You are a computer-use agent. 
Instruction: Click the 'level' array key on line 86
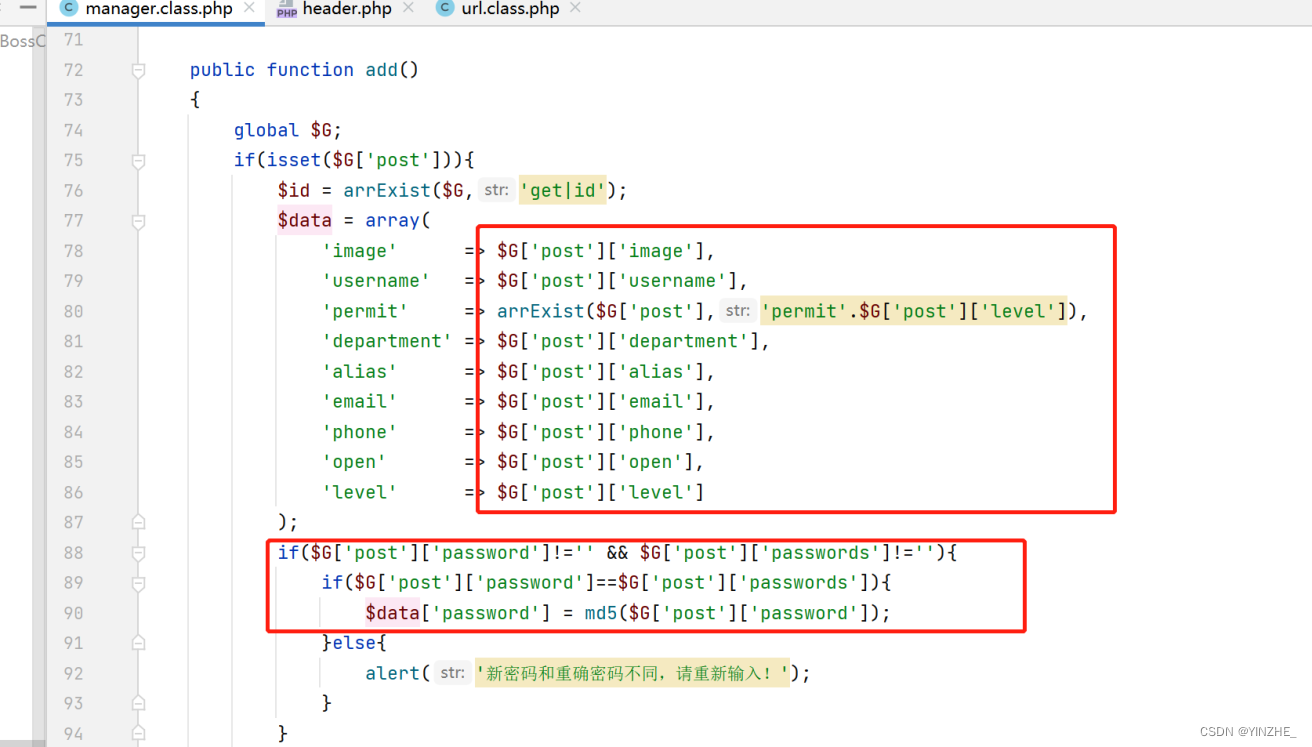click(359, 492)
